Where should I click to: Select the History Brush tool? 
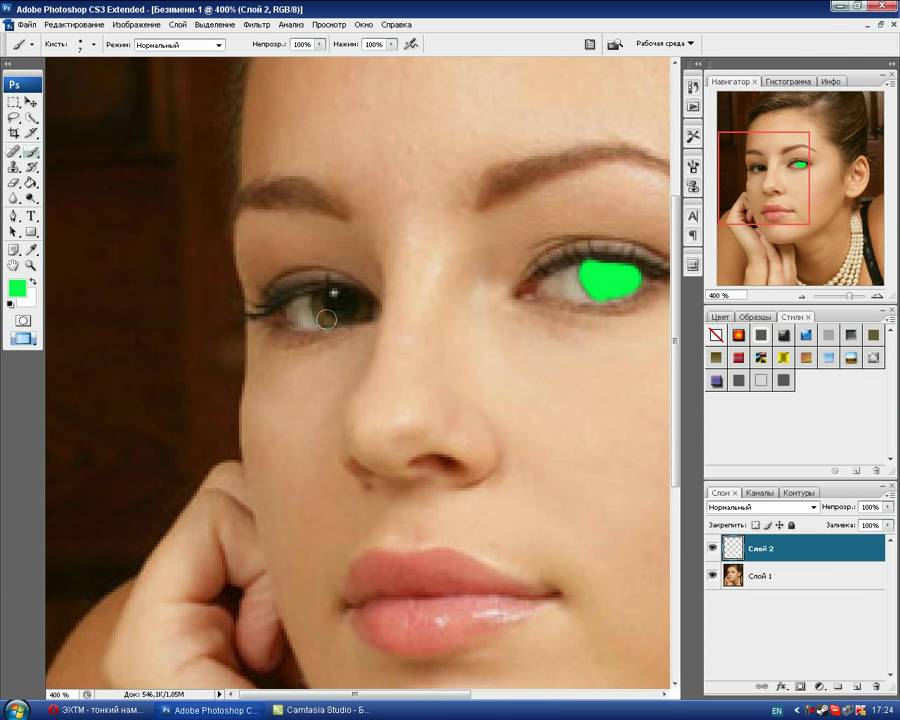tap(31, 167)
